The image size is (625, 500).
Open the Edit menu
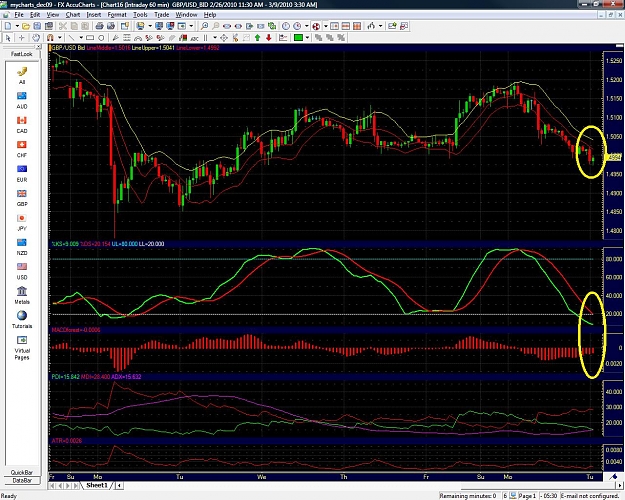[x=35, y=15]
